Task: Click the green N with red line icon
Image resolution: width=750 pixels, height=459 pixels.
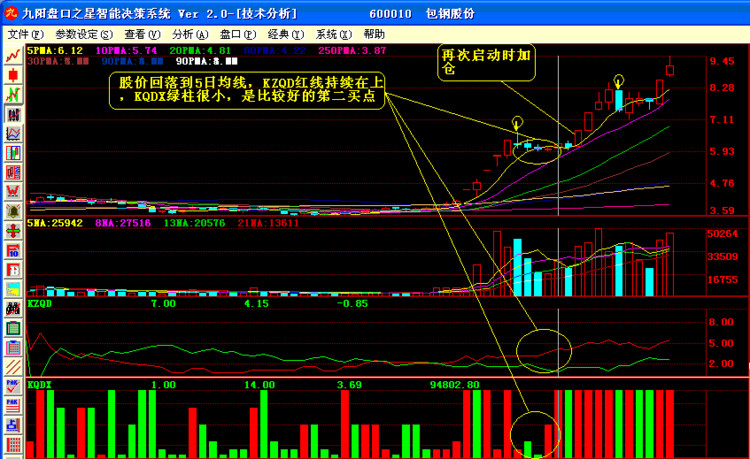Action: pos(13,95)
